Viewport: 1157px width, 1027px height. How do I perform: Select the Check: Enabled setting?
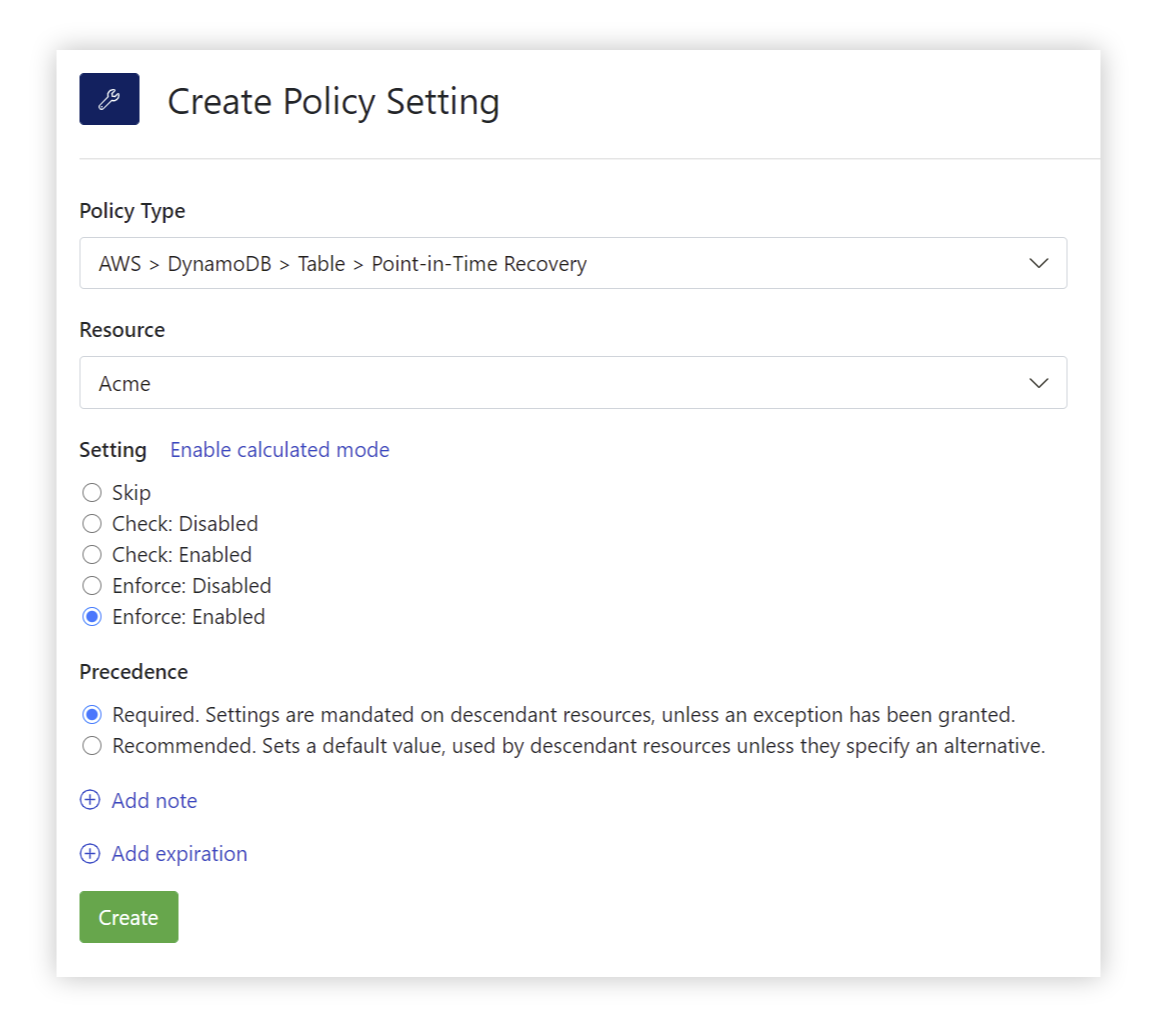[92, 554]
